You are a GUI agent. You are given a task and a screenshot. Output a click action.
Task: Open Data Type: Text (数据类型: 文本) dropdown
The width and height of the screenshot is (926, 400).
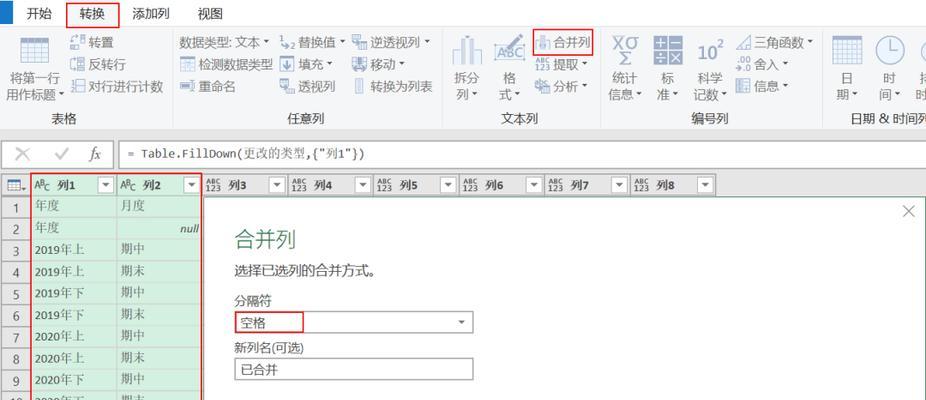click(224, 42)
